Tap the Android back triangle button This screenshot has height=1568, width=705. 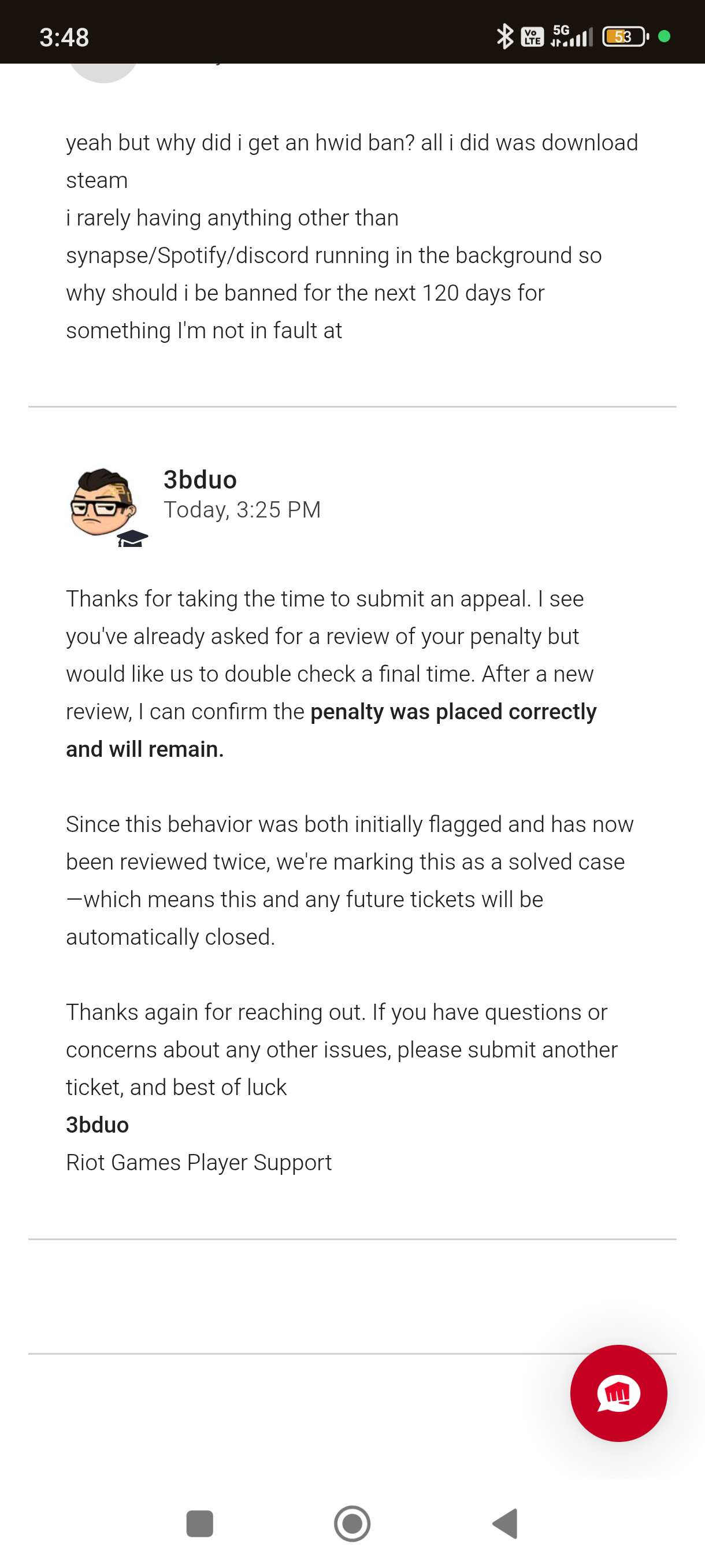[505, 1523]
